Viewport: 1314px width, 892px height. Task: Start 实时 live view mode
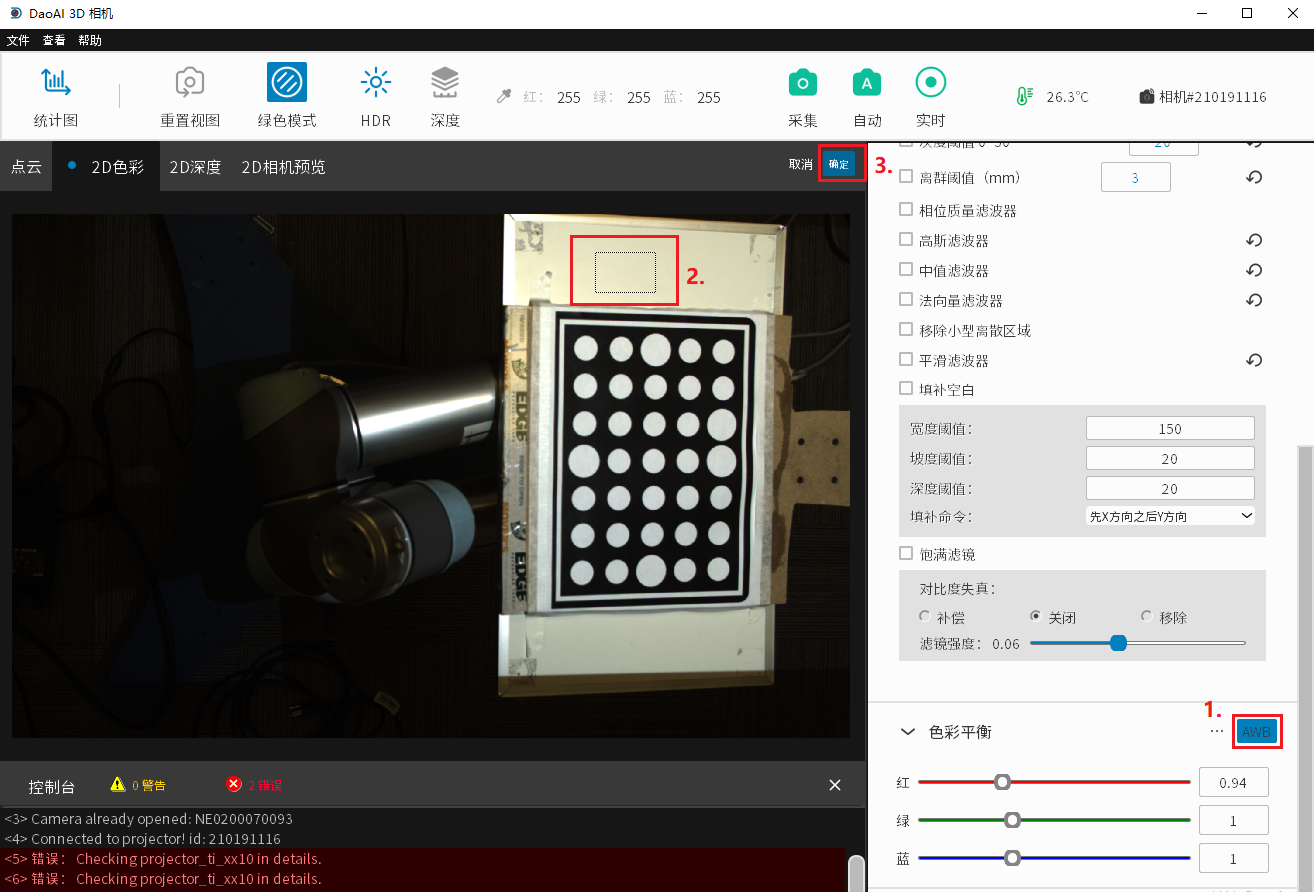(x=930, y=83)
